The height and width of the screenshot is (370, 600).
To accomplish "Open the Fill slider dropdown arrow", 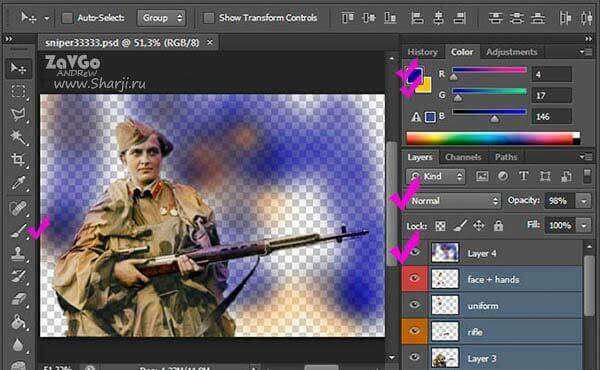I will (x=584, y=225).
